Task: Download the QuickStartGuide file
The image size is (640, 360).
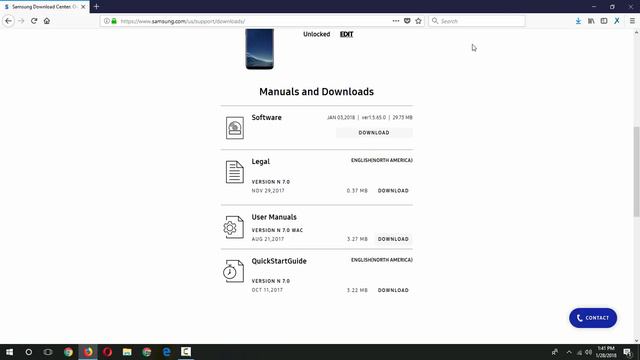Action: pyautogui.click(x=393, y=290)
